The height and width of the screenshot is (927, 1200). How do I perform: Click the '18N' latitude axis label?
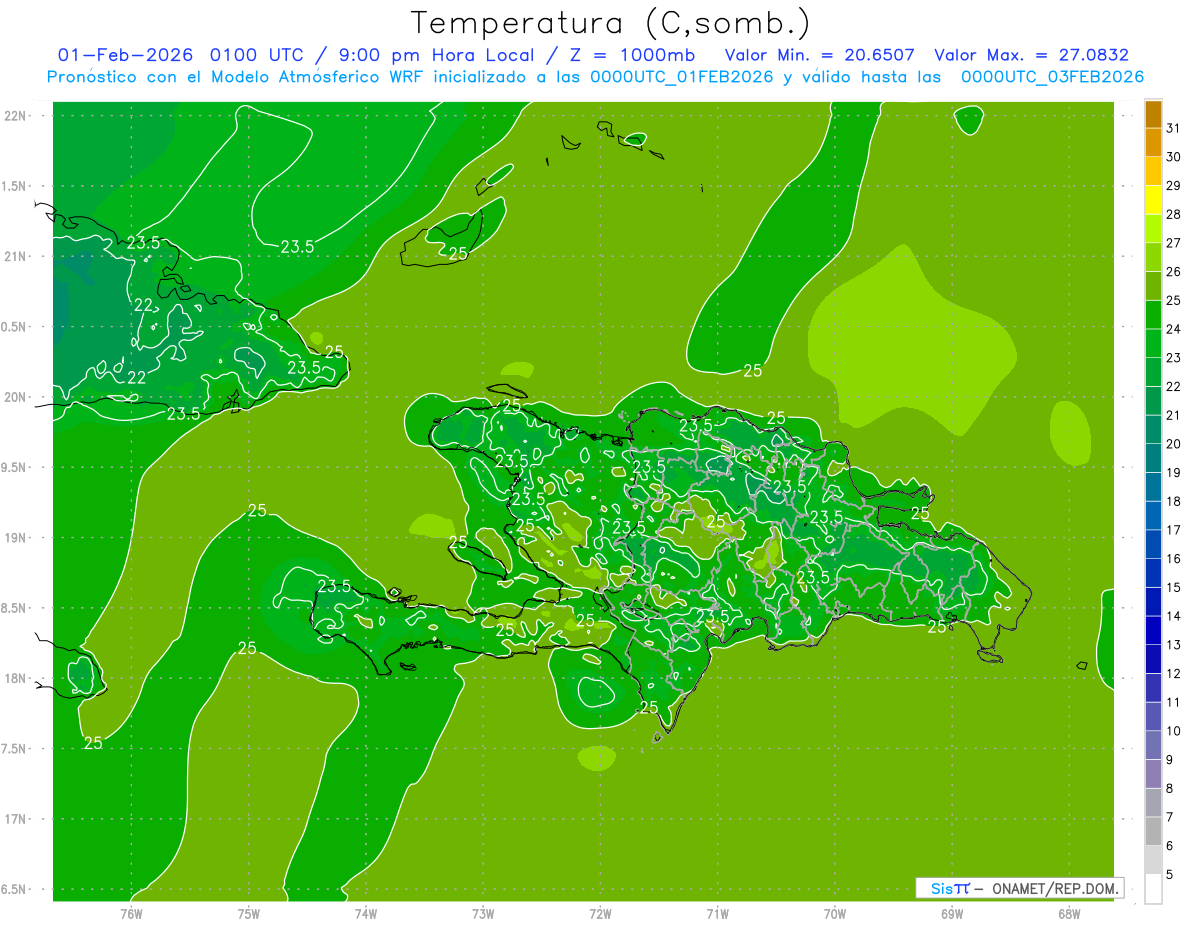click(x=16, y=678)
